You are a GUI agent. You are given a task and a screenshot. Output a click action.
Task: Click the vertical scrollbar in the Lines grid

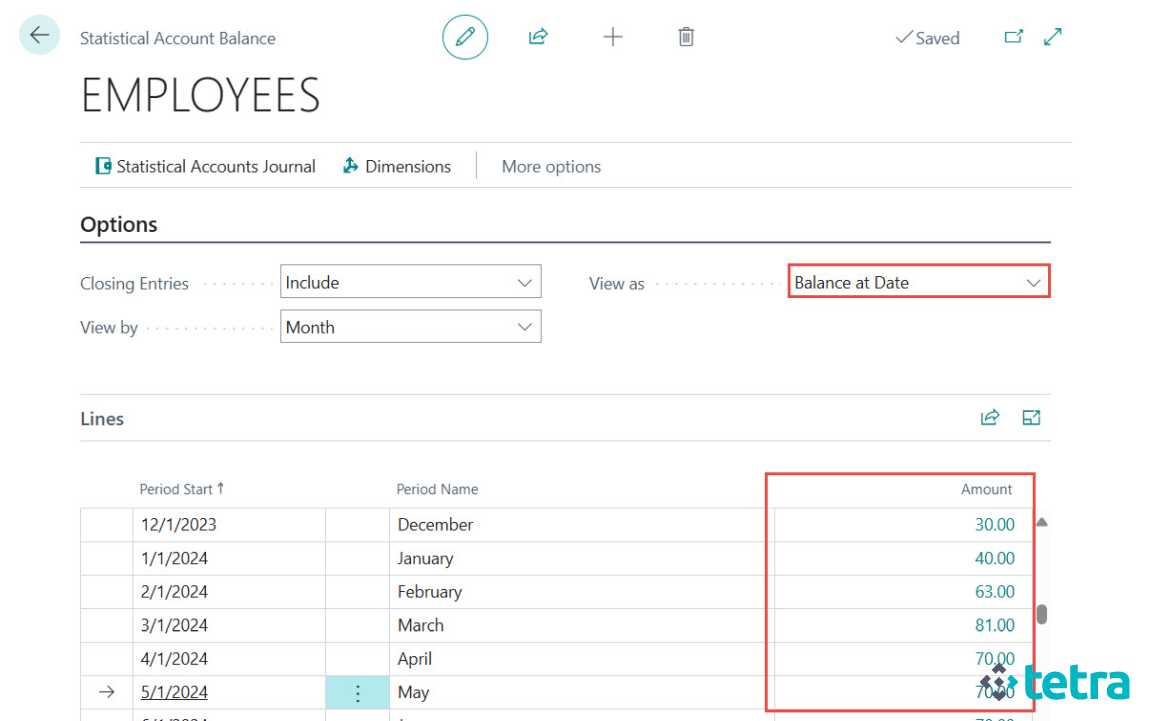[1043, 614]
